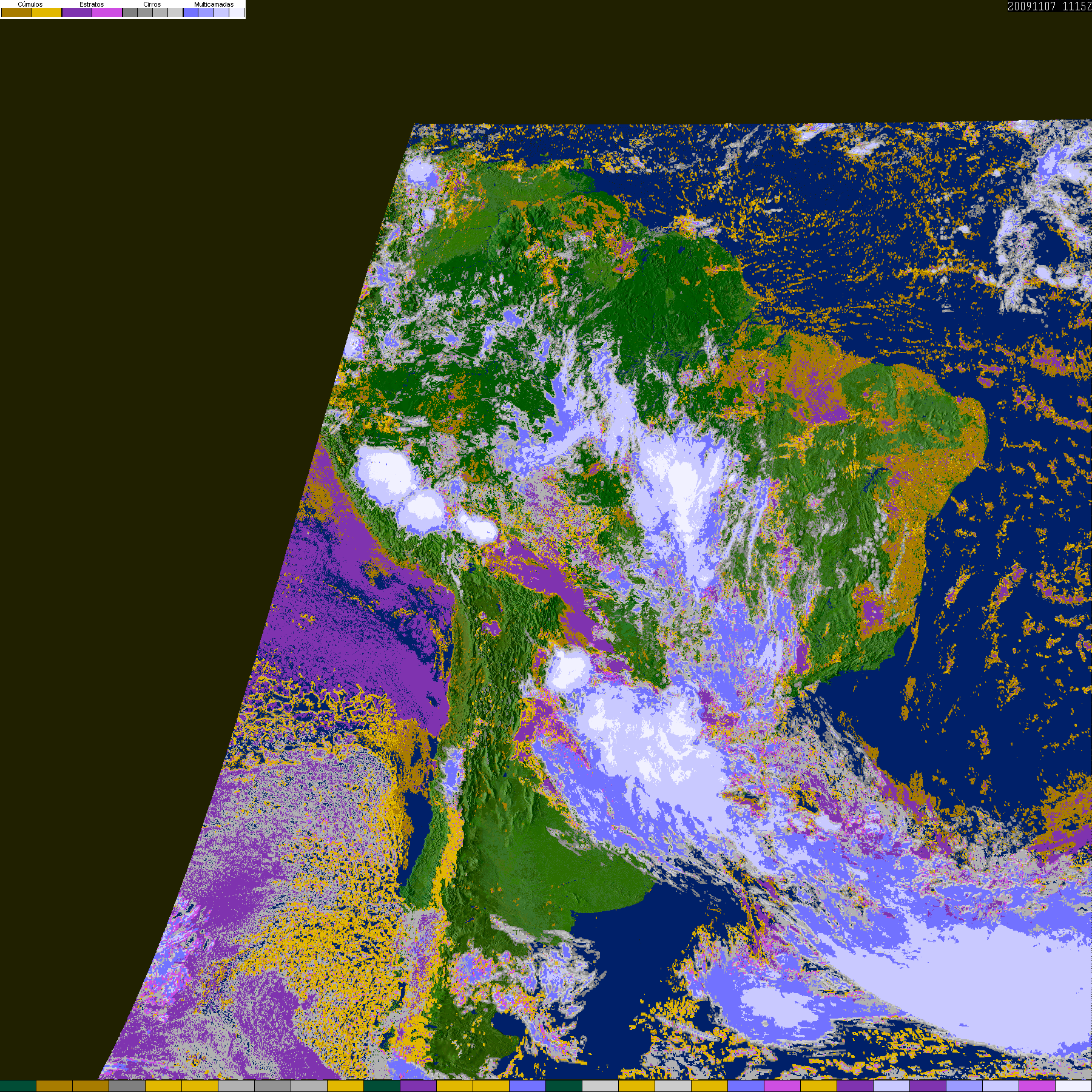Pick the second-lightest lavender Multicamadas swatch
This screenshot has height=1092, width=1092.
pyautogui.click(x=221, y=13)
